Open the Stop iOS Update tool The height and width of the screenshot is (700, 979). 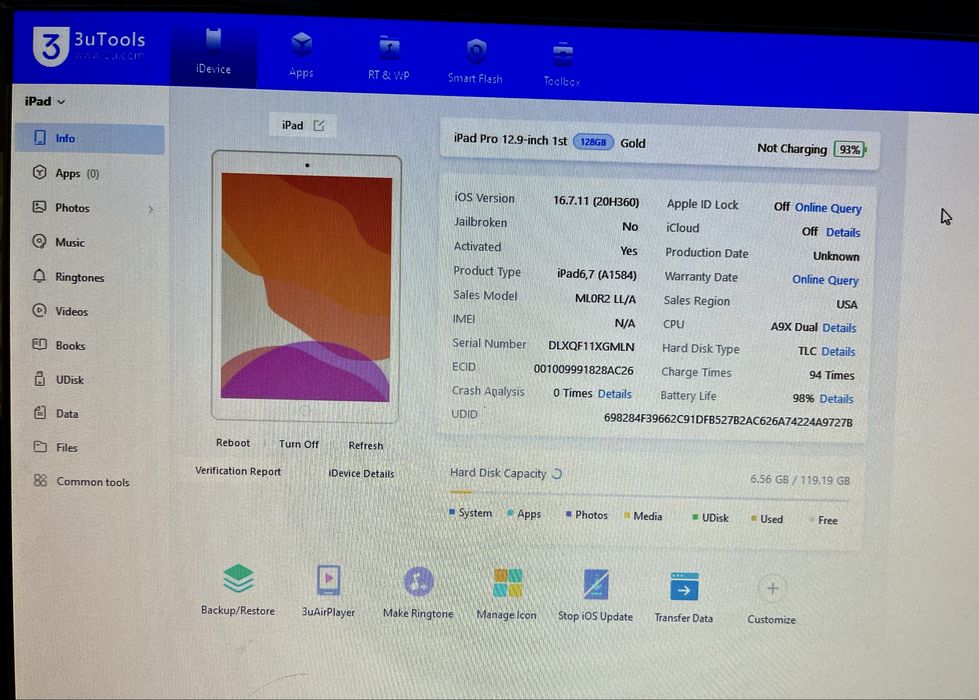(x=596, y=596)
